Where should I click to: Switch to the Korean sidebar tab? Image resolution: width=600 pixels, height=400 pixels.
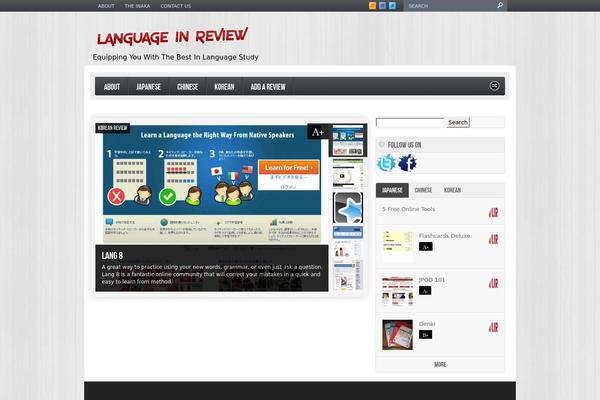[x=452, y=190]
